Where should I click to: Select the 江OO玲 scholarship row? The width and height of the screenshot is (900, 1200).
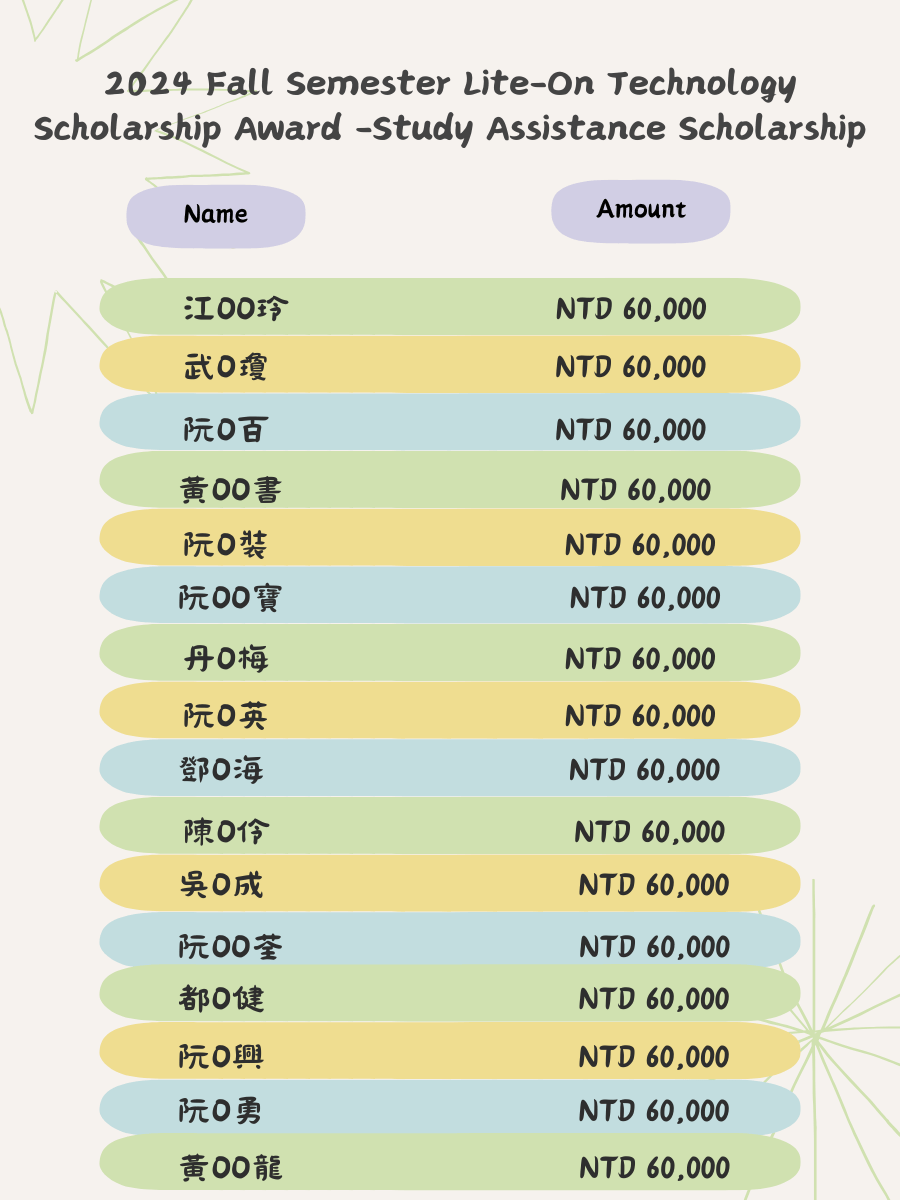450,307
